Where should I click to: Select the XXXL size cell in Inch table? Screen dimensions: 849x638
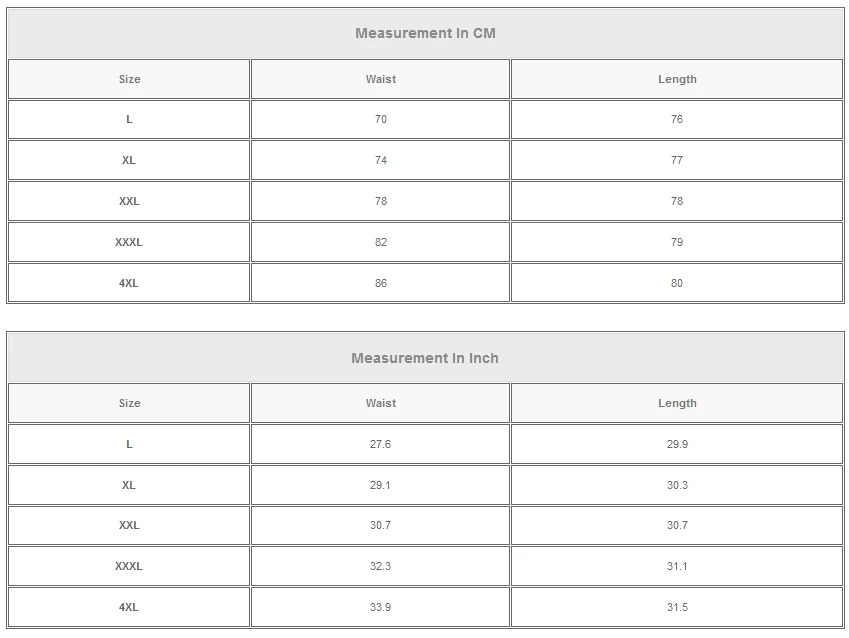129,566
